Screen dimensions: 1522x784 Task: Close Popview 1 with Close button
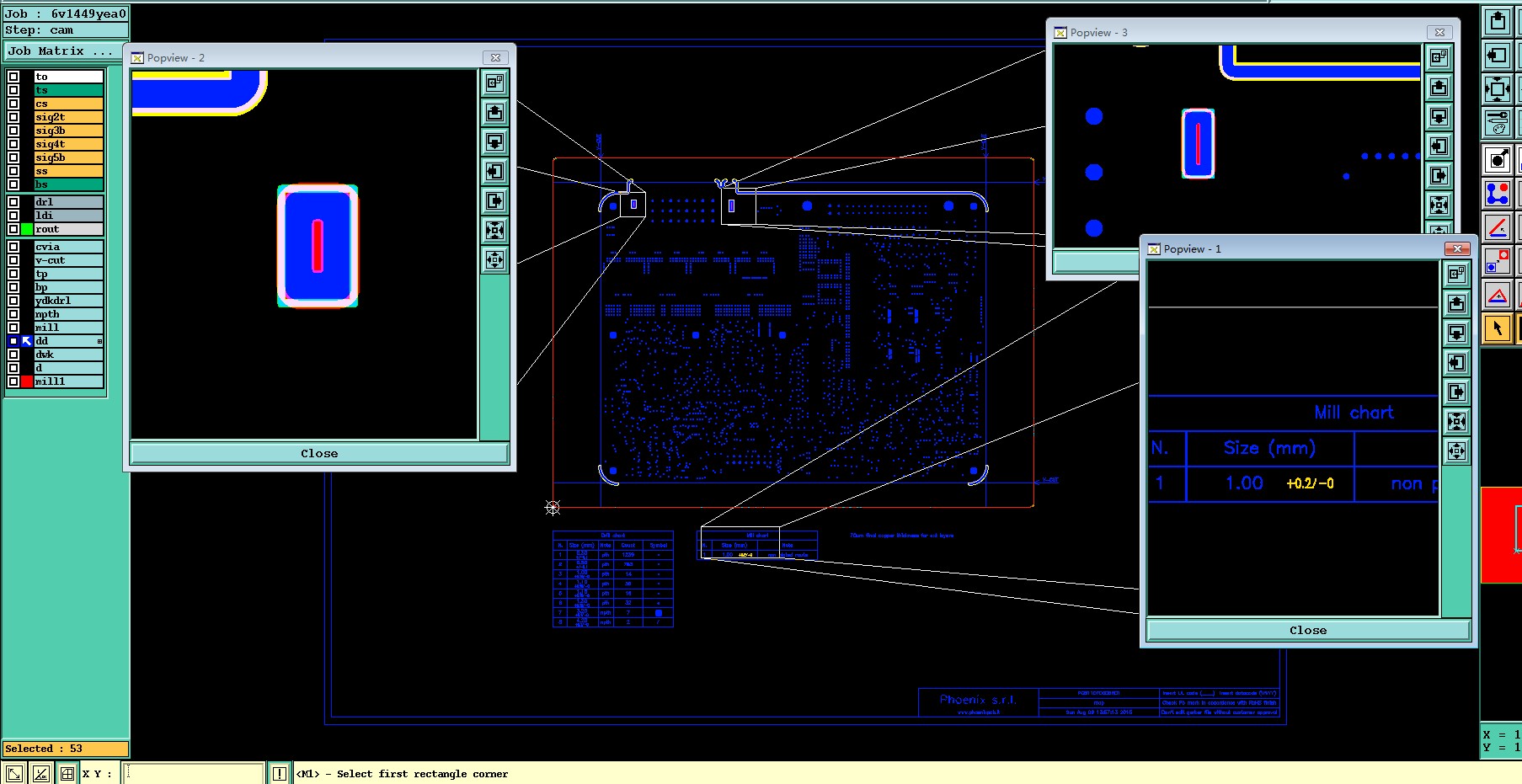click(x=1308, y=630)
